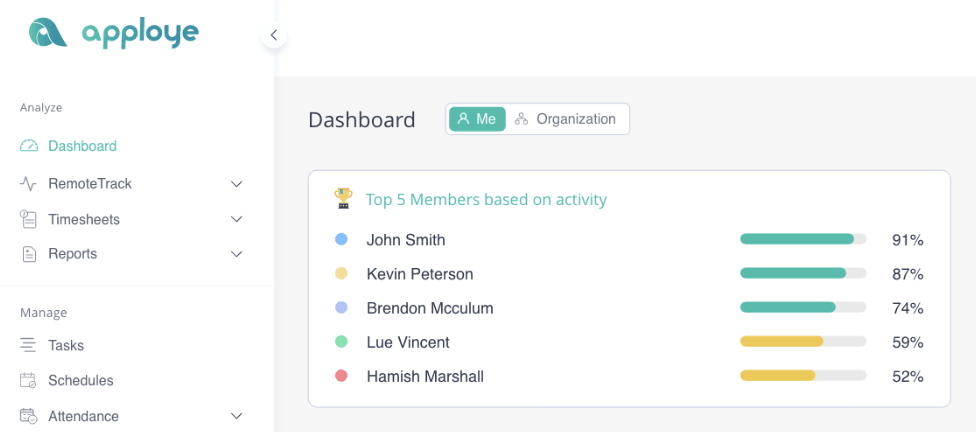
Task: Click the Tasks list icon
Action: [x=29, y=345]
